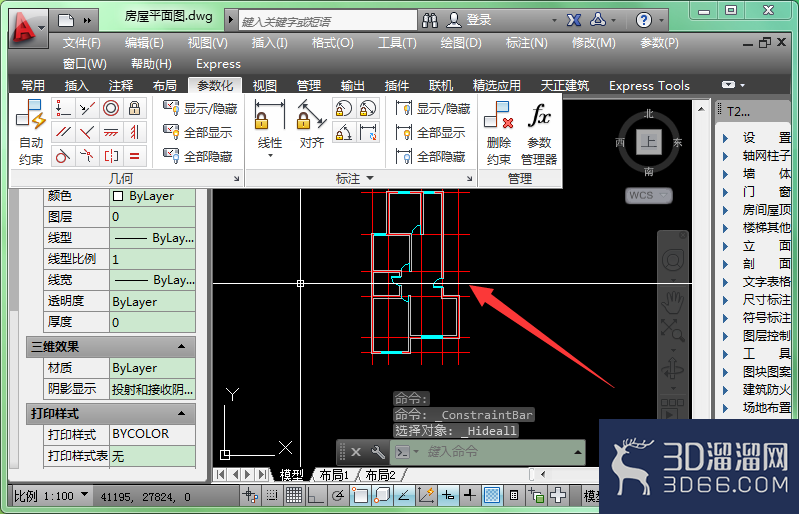
Task: Click 全部显示 in geometric constraints panel
Action: [x=198, y=132]
